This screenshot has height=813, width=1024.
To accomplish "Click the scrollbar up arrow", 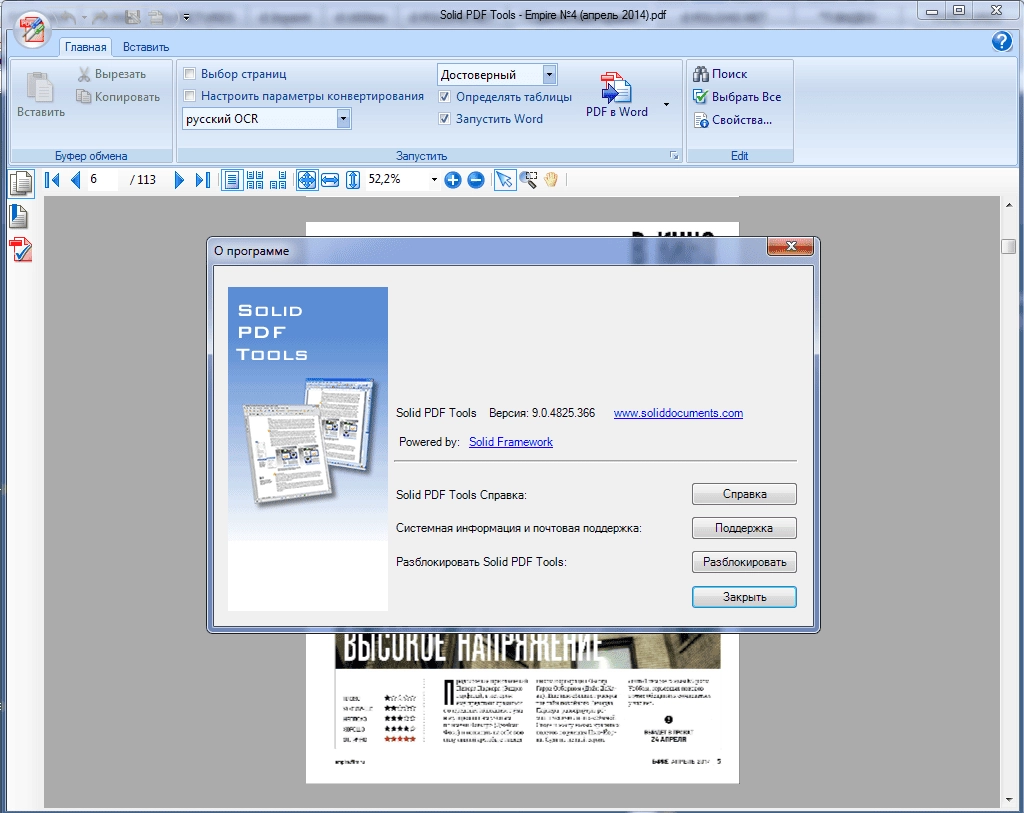I will (1009, 205).
